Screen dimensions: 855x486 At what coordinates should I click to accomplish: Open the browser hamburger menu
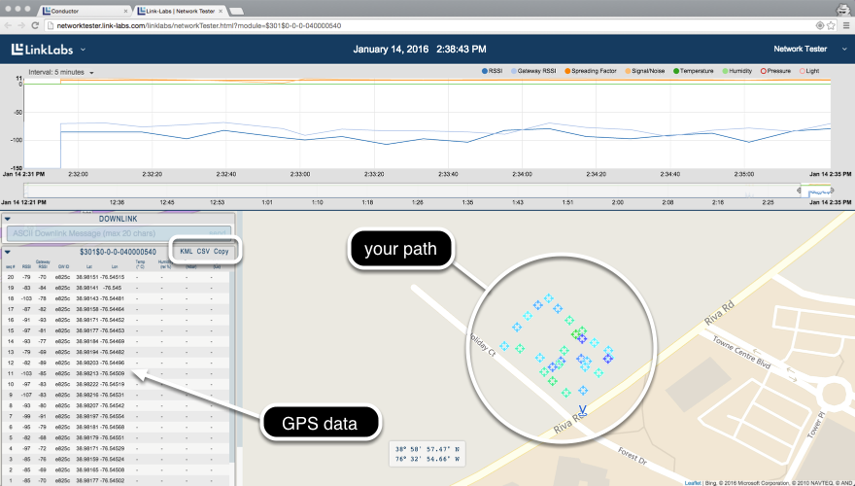[846, 24]
